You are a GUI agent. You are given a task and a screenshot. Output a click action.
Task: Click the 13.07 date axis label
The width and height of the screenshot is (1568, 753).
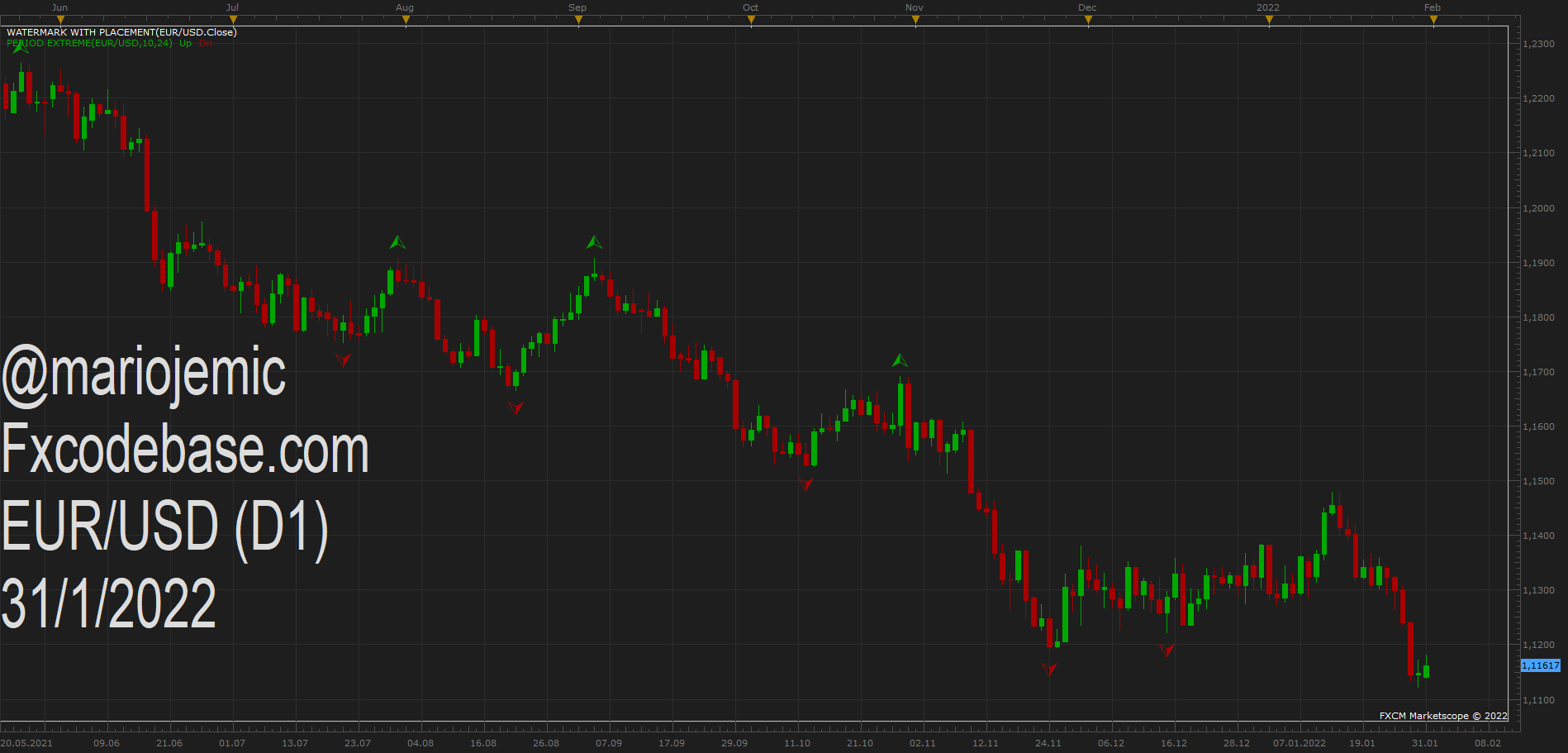[x=295, y=743]
